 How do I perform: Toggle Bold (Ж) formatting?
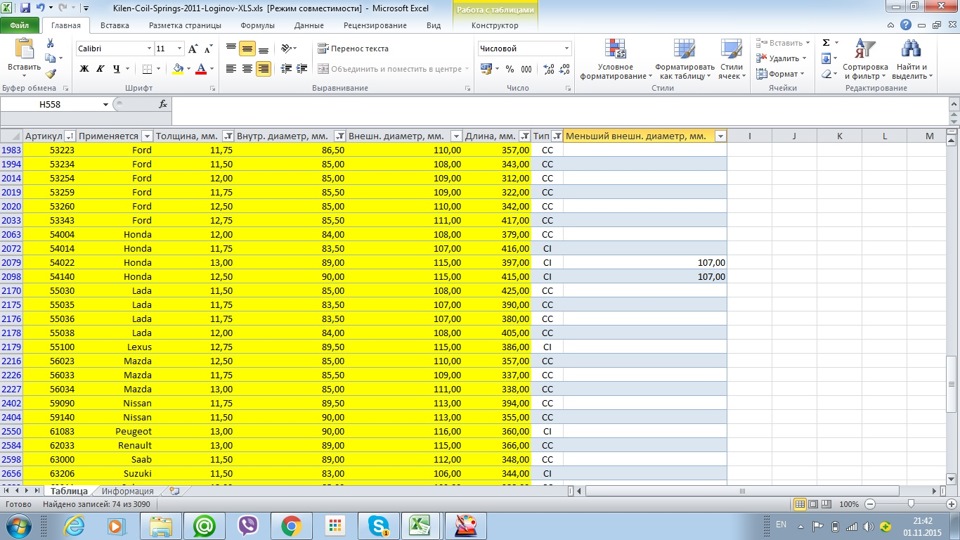pos(84,69)
